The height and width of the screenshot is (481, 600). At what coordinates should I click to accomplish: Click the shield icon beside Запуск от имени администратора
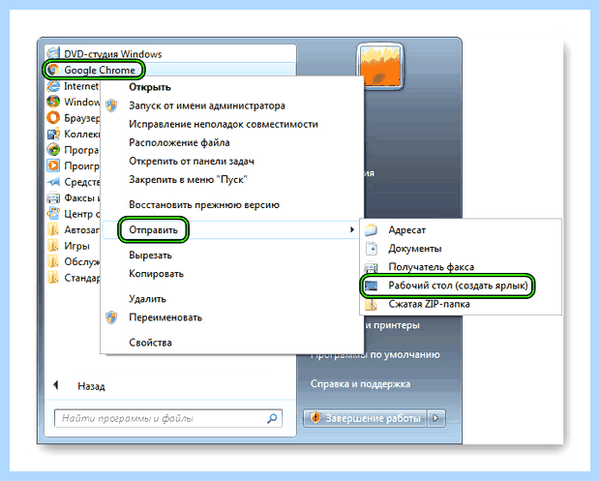[111, 106]
